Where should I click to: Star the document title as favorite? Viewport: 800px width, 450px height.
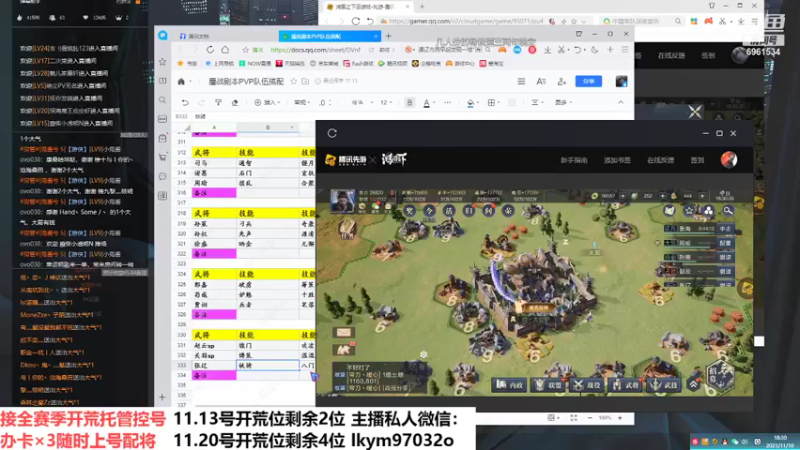294,82
